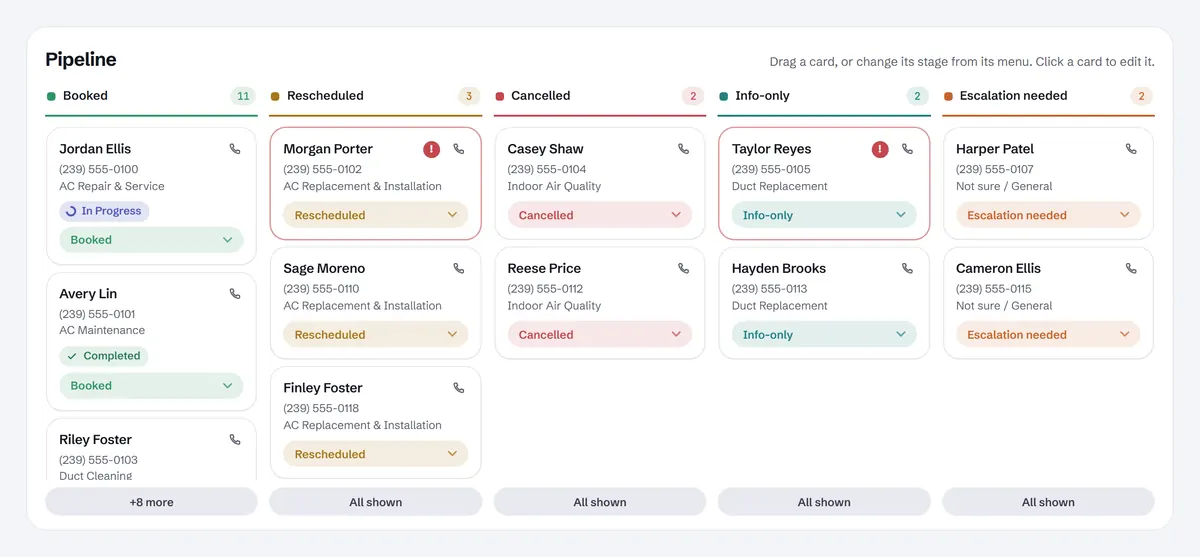Viewport: 1200px width, 557px height.
Task: Click the Completed status tag on Avery Lin
Action: (103, 356)
